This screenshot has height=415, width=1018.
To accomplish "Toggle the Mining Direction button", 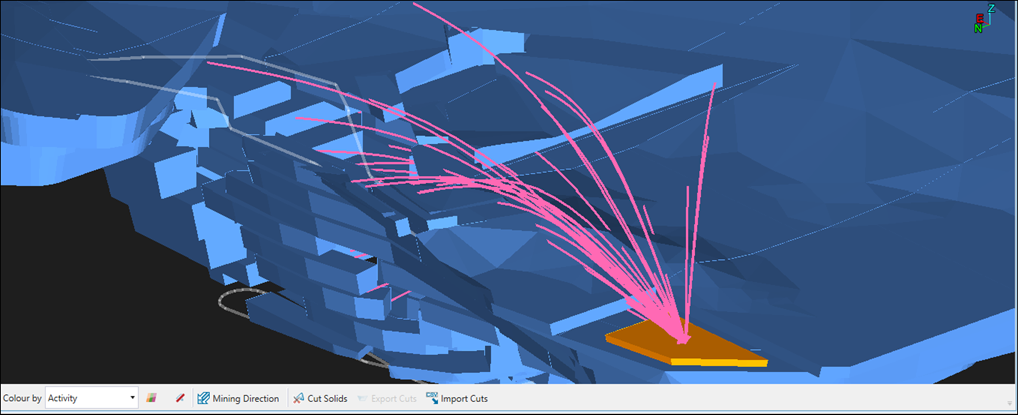I will coord(238,398).
